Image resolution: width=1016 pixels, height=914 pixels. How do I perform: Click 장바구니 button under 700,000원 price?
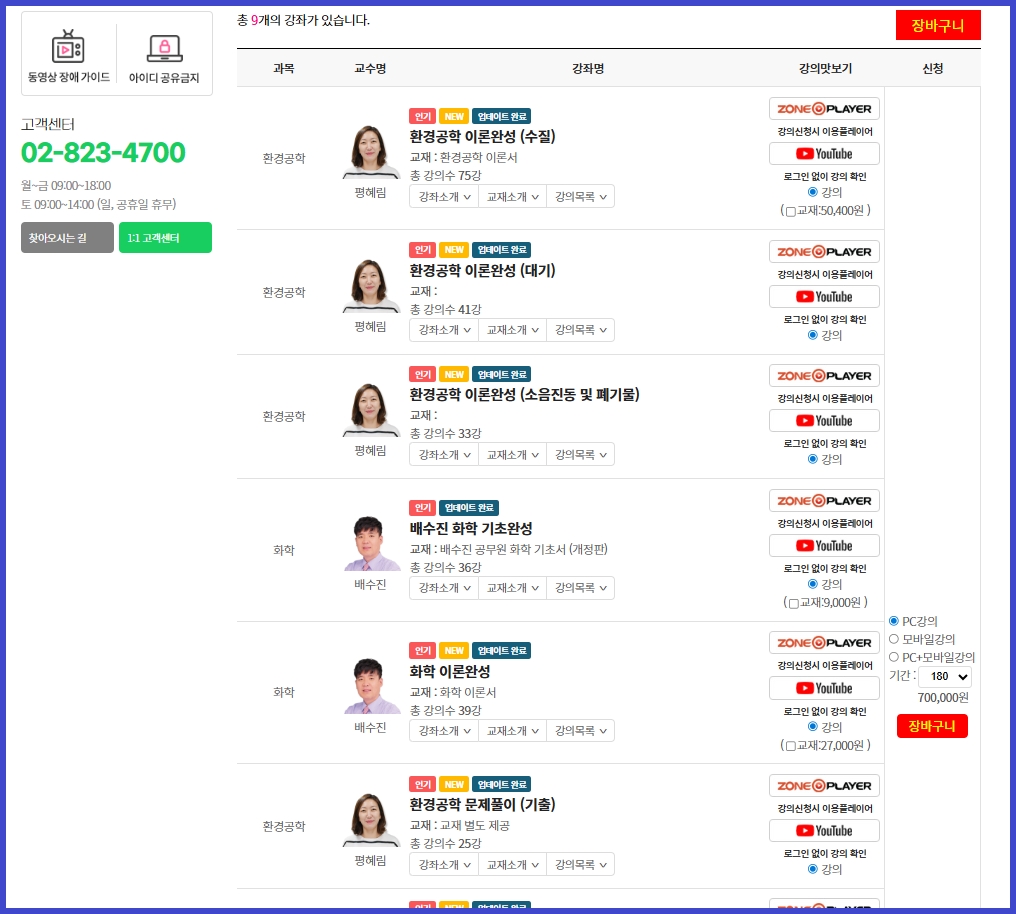(x=932, y=726)
